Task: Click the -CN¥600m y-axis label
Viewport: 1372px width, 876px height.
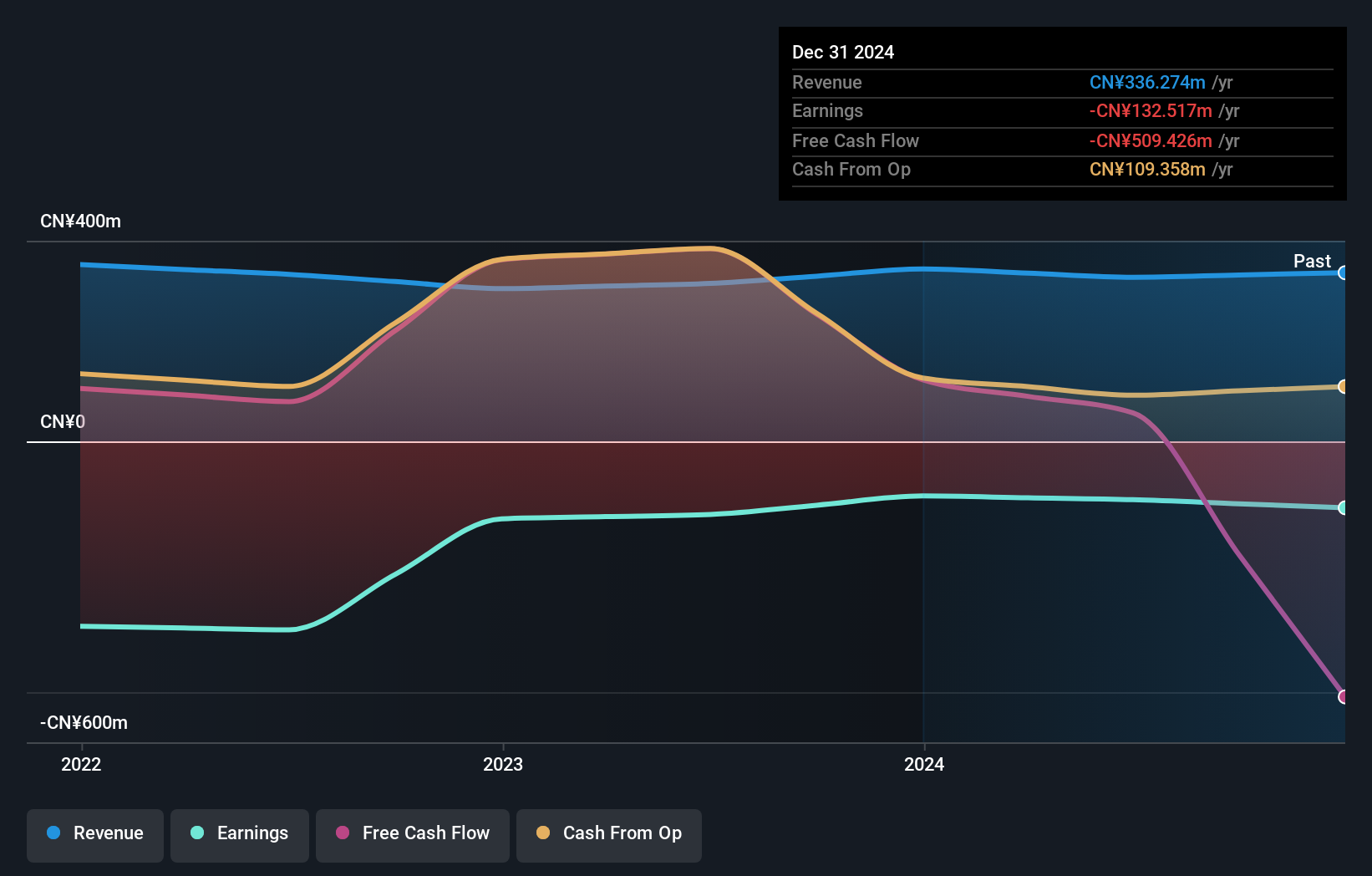Action: pyautogui.click(x=84, y=722)
